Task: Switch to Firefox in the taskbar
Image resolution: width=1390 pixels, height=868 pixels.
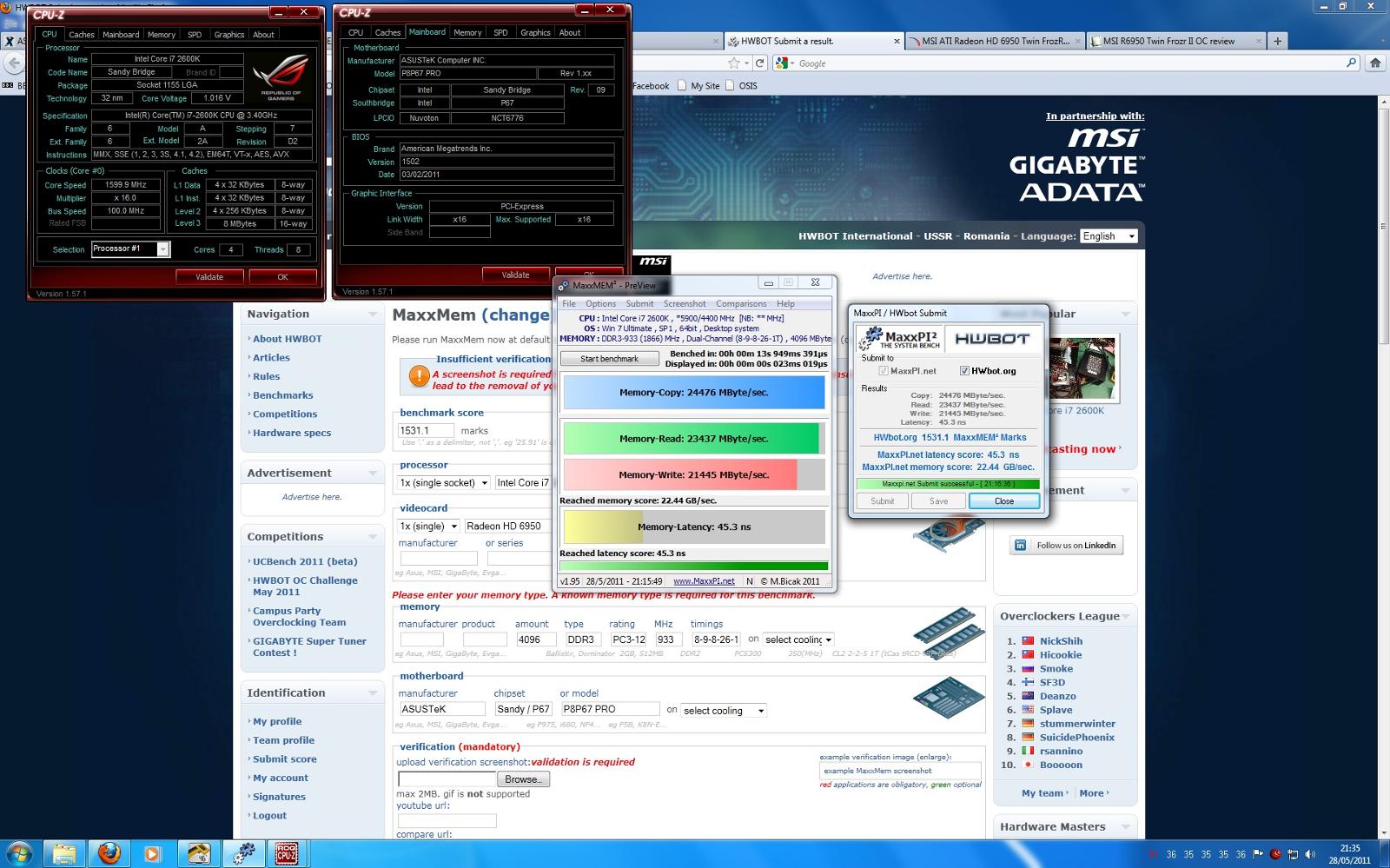Action: point(109,853)
